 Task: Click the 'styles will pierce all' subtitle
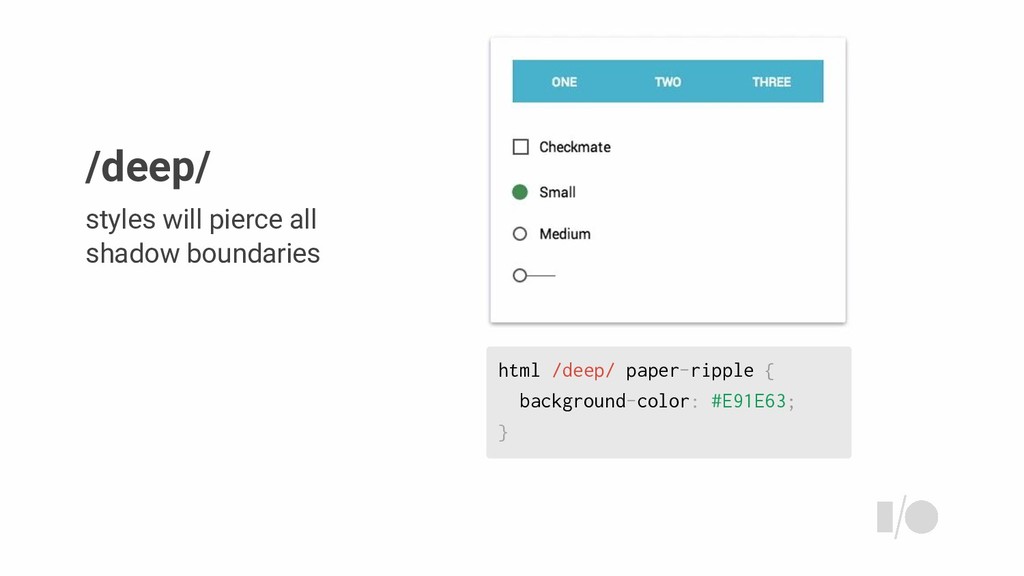point(201,219)
